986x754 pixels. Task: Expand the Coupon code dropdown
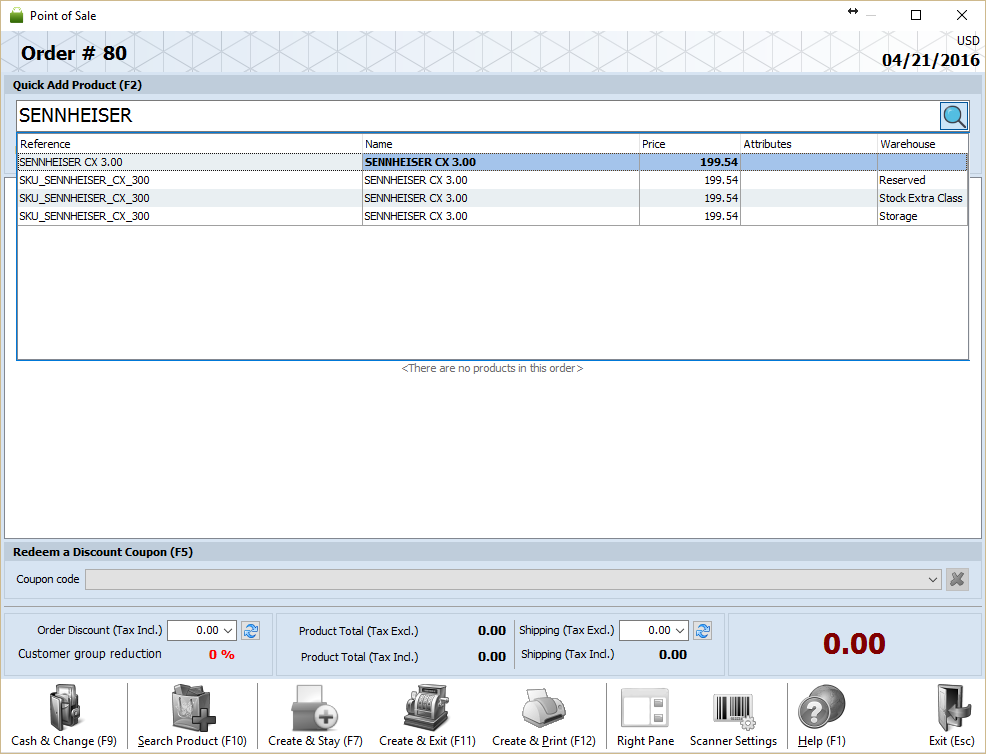[933, 579]
